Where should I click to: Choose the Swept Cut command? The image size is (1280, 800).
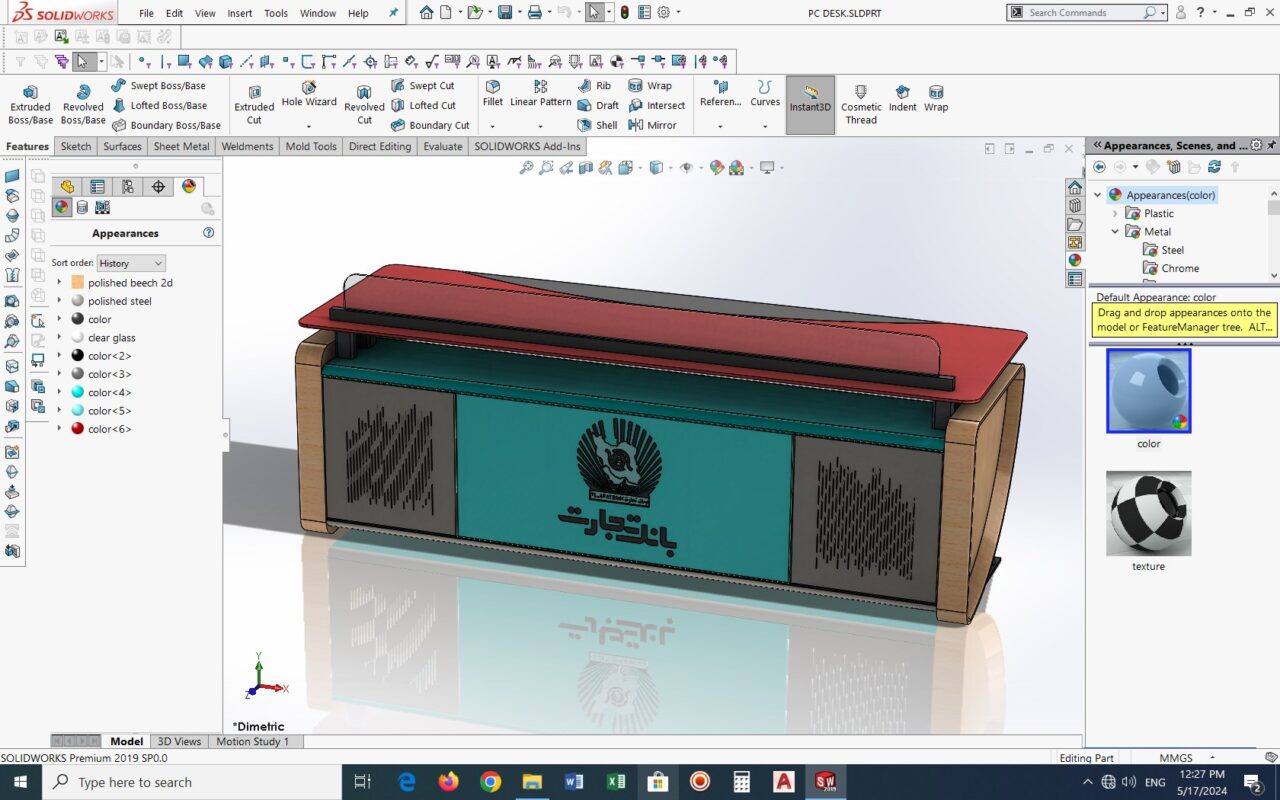[x=422, y=86]
